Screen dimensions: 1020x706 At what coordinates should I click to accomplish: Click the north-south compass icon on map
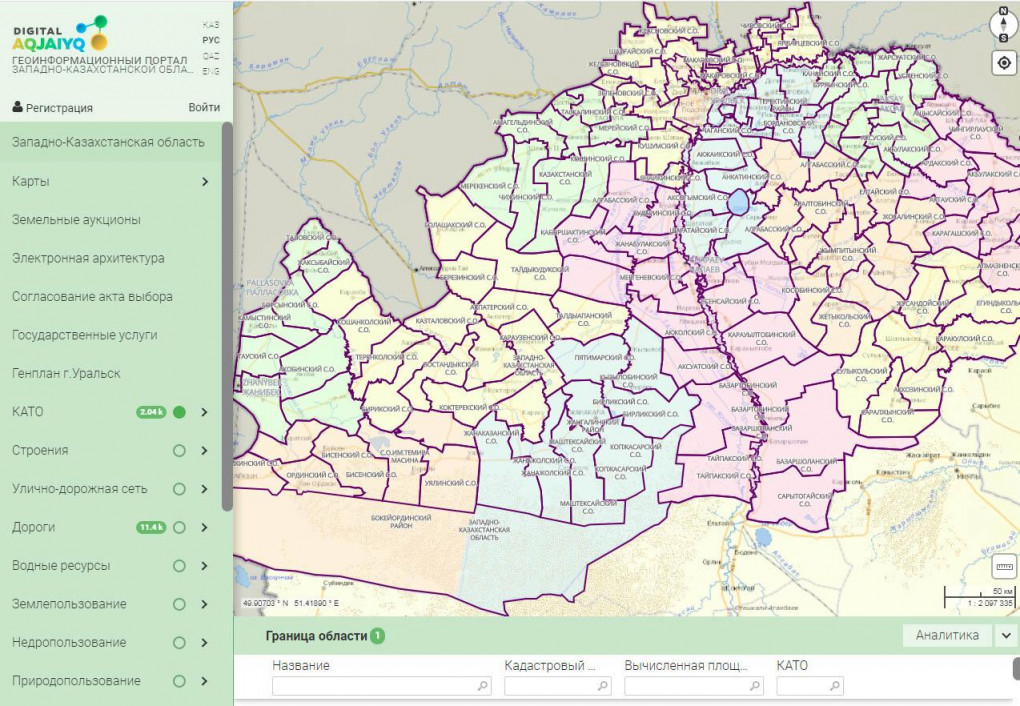[1004, 24]
